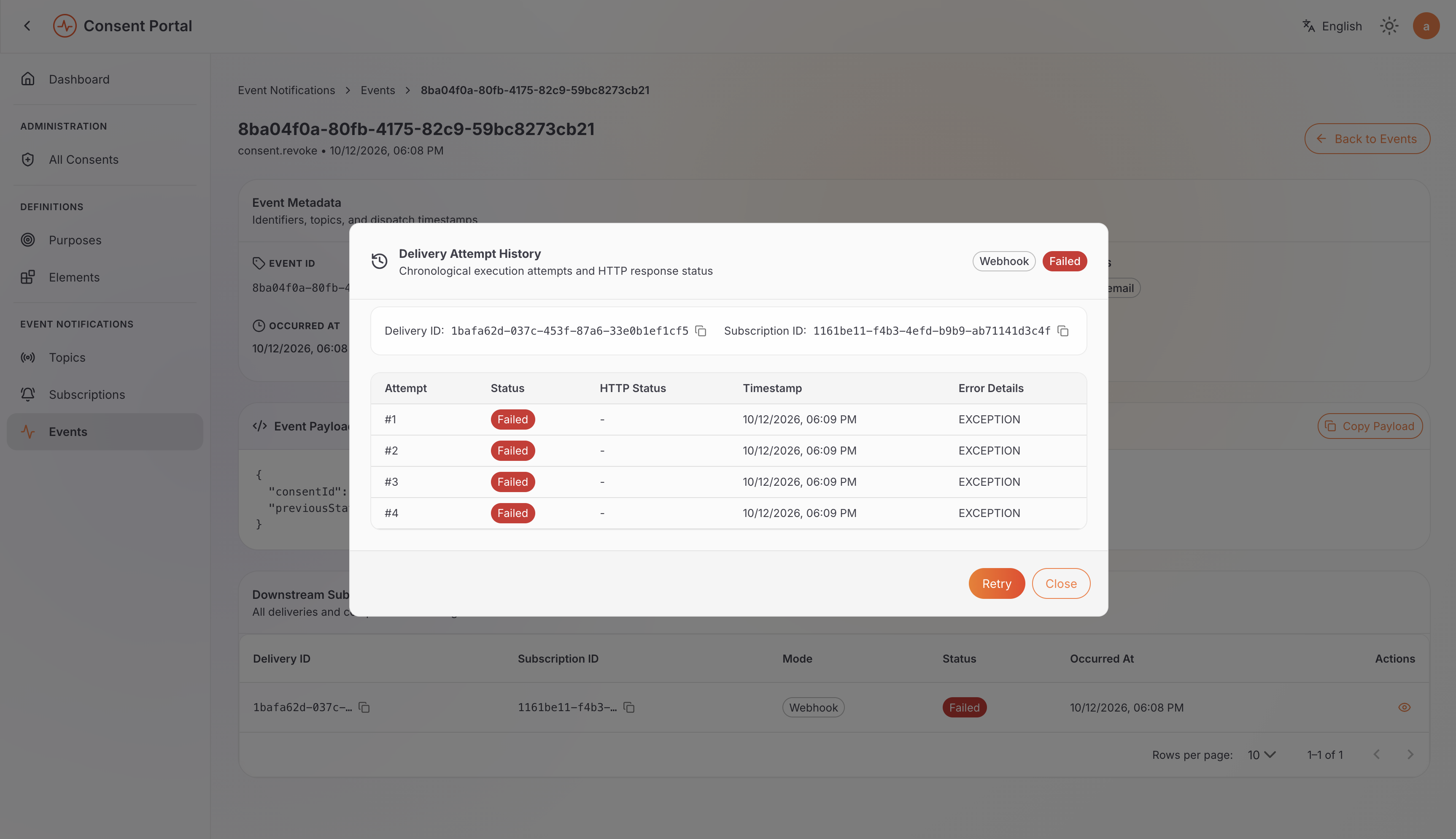
Task: Select Events in the sidebar
Action: coord(105,432)
